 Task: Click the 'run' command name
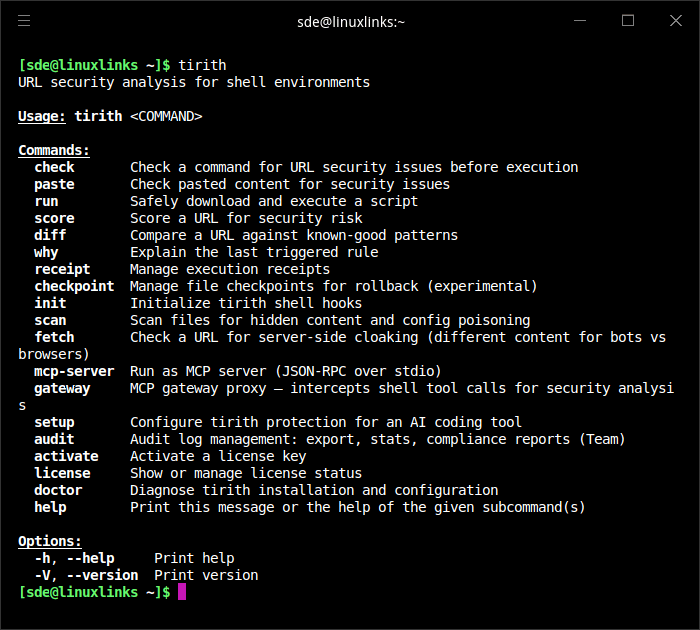[x=46, y=201]
